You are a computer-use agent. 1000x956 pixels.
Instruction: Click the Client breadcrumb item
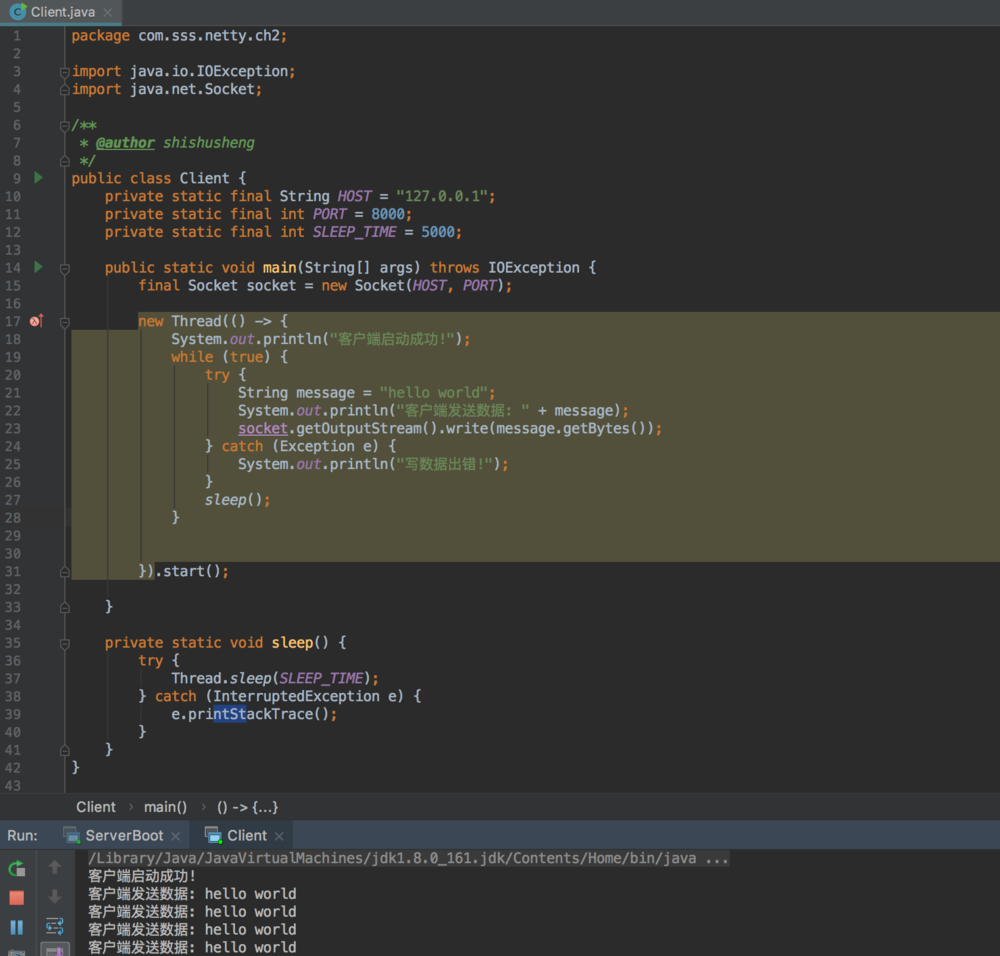point(96,807)
